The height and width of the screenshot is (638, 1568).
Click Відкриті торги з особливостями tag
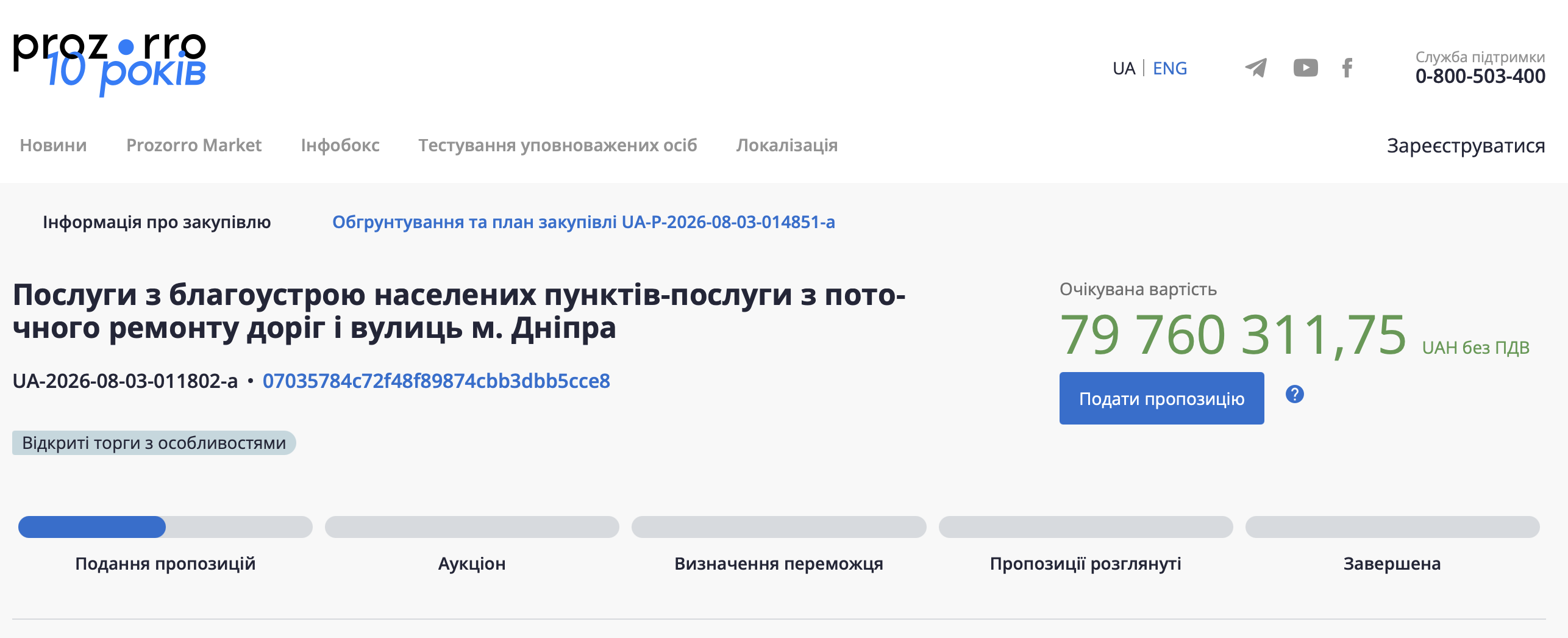coord(154,443)
